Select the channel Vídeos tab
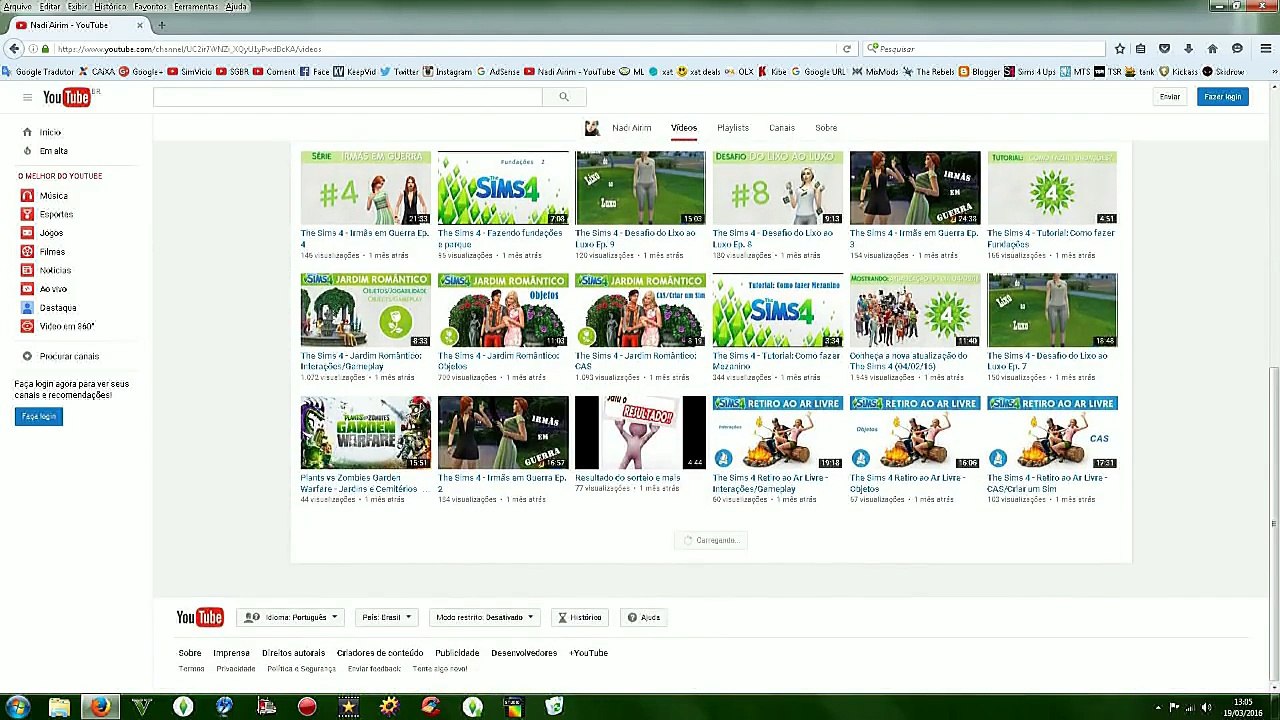This screenshot has width=1280, height=720. pos(684,128)
